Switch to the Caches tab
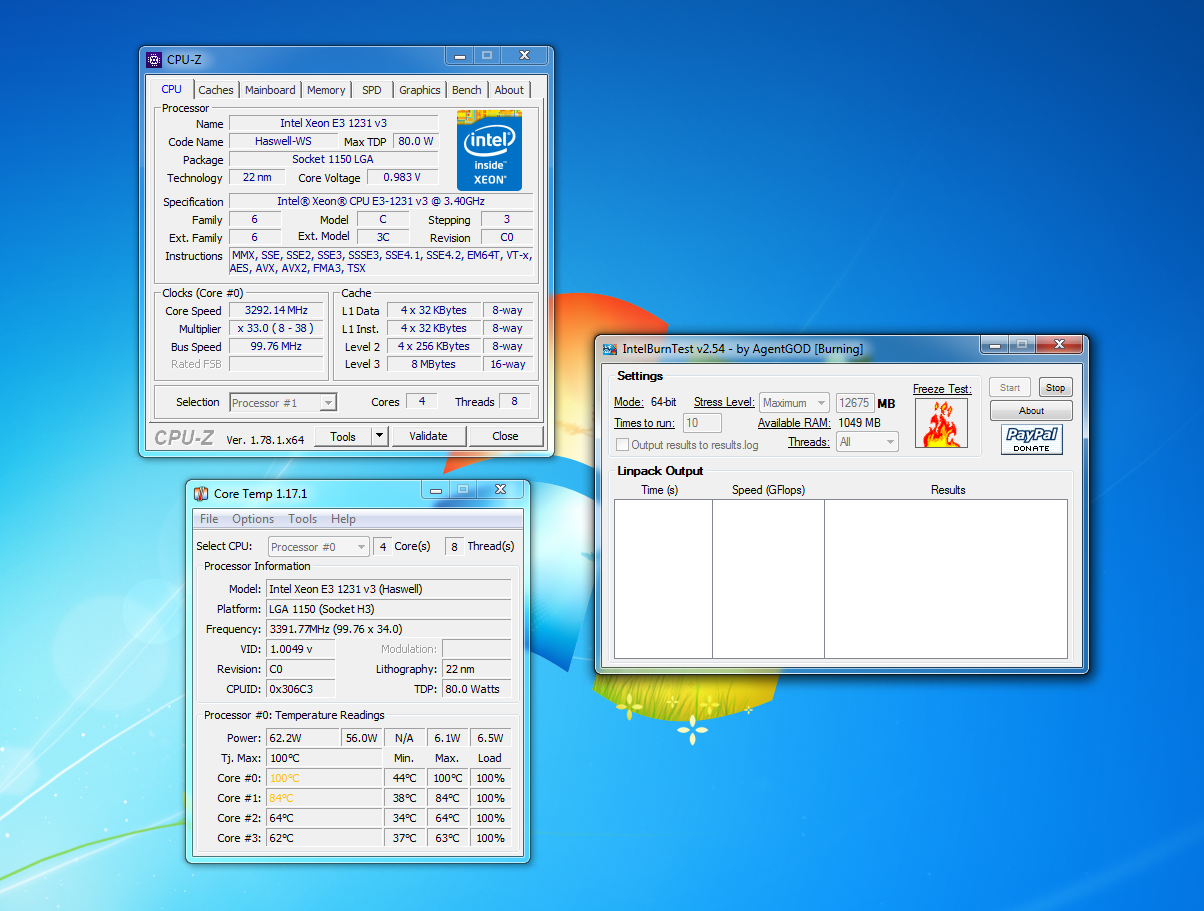The width and height of the screenshot is (1204, 911). tap(215, 90)
